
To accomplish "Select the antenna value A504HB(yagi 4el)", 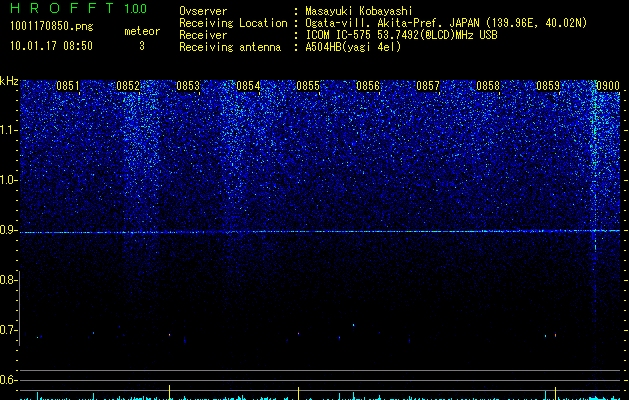I will 353,47.
